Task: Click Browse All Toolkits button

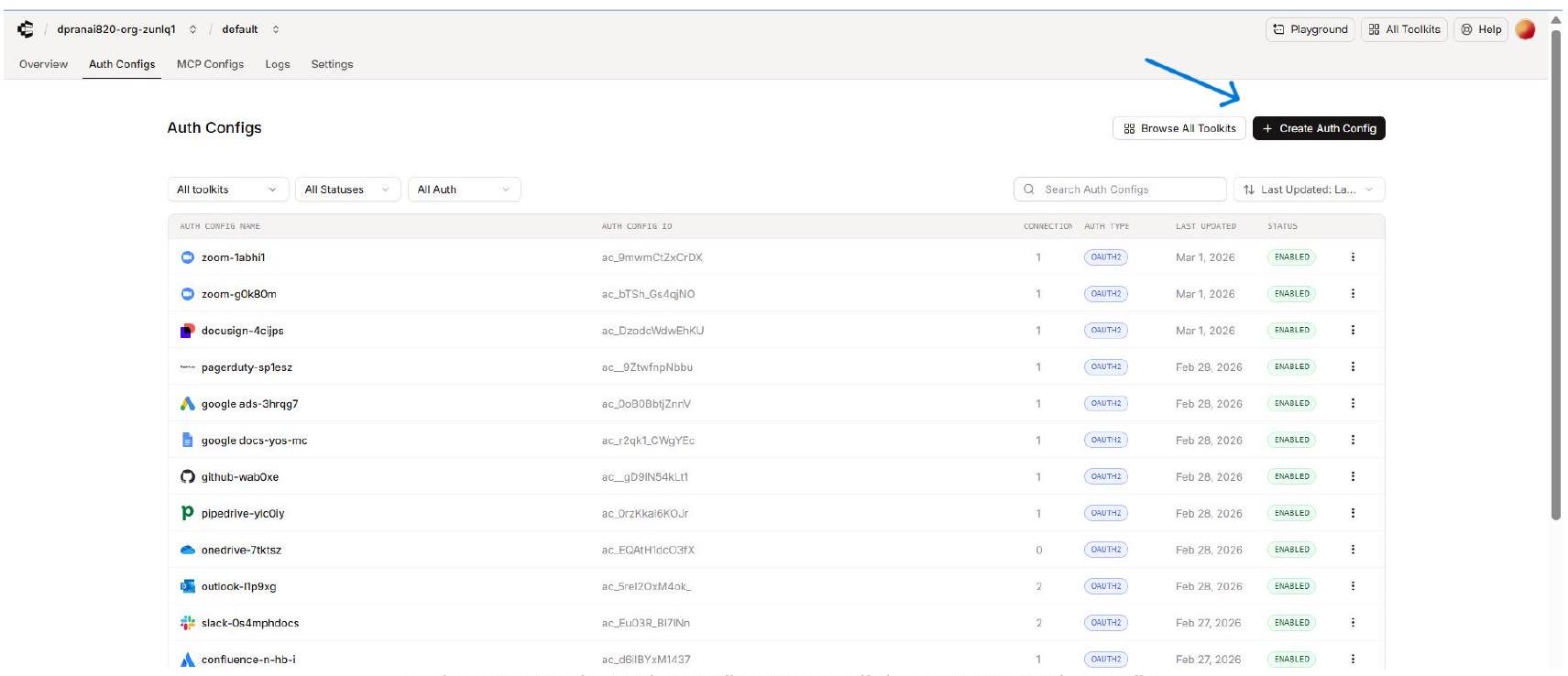Action: pyautogui.click(x=1179, y=128)
